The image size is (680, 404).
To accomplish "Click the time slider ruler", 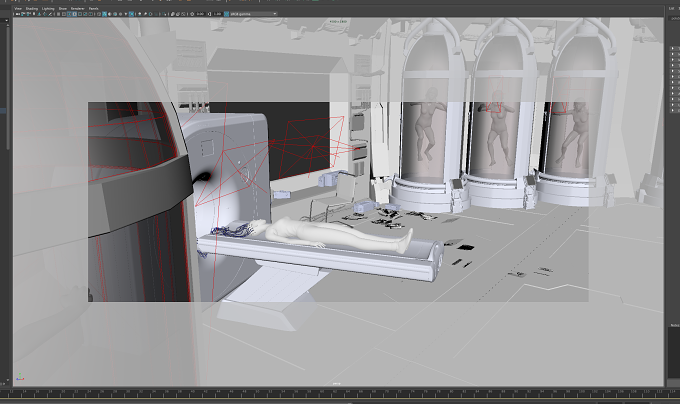I will 340,393.
